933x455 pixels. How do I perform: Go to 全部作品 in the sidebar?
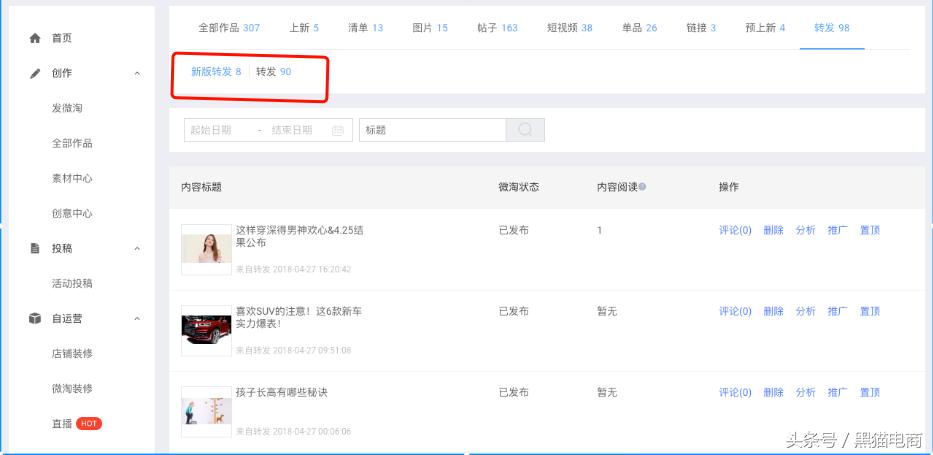tap(72, 143)
